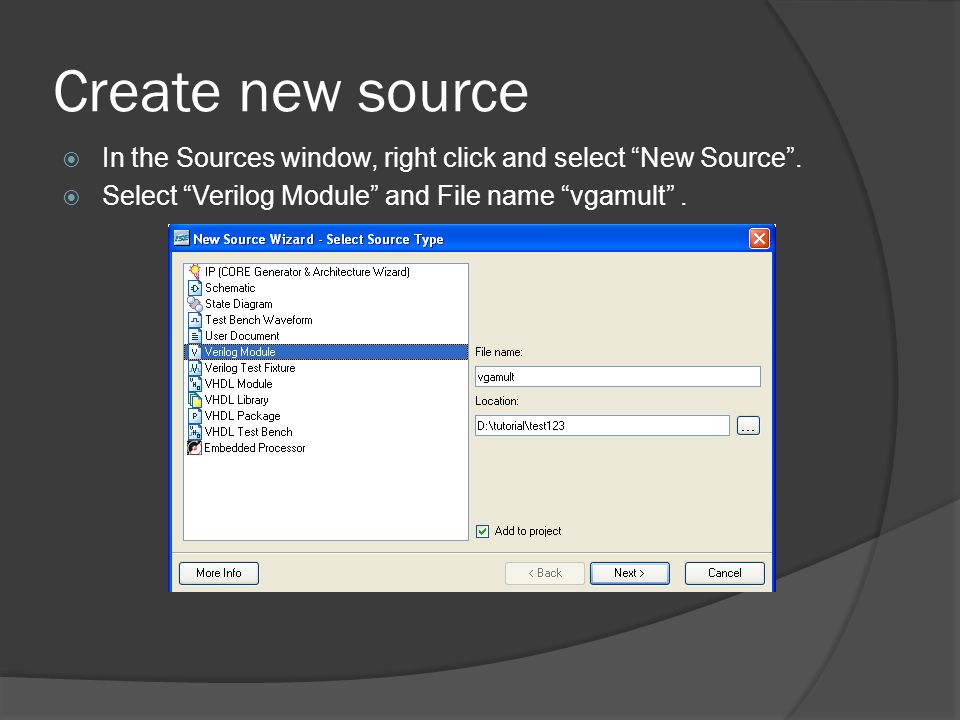
Task: Click the Schematic source type icon
Action: click(195, 288)
